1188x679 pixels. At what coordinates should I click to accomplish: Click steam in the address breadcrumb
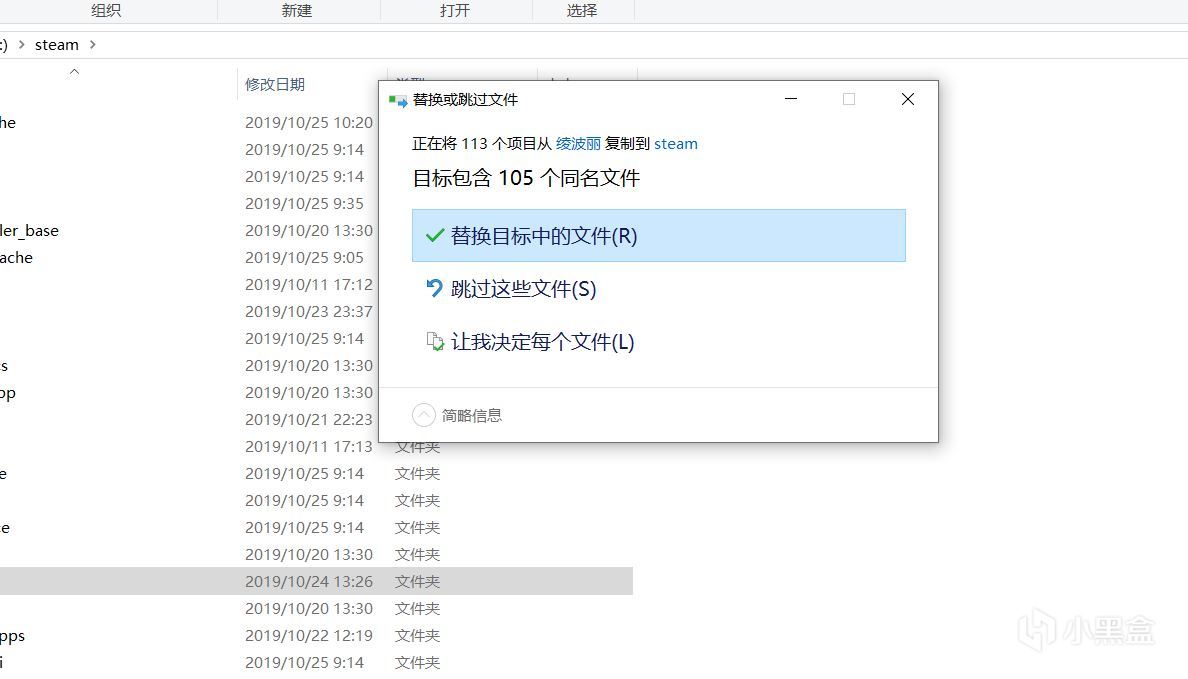click(57, 45)
